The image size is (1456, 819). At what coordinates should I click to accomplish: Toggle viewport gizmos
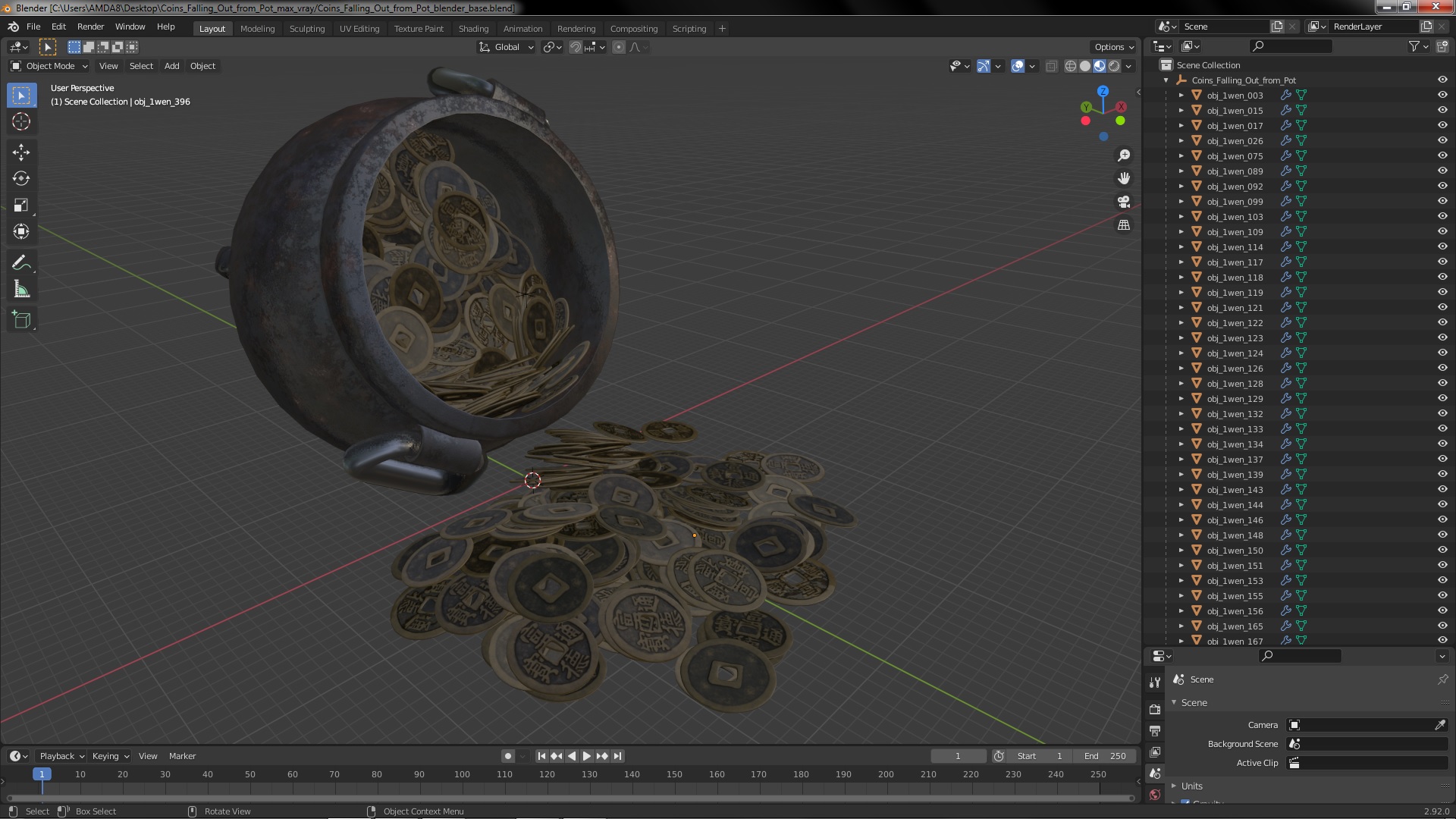984,67
